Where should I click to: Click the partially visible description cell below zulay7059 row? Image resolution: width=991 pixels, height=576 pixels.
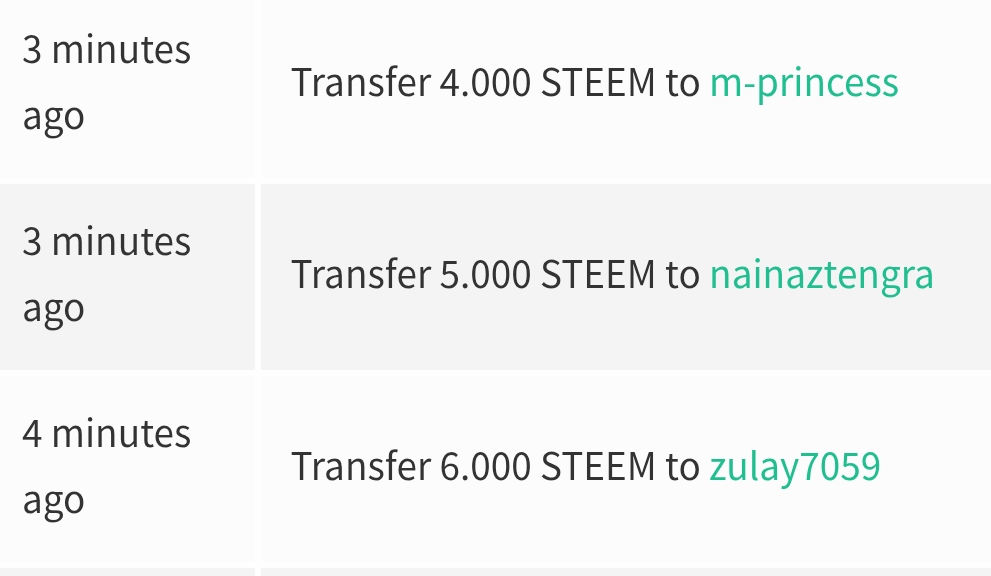pyautogui.click(x=626, y=572)
